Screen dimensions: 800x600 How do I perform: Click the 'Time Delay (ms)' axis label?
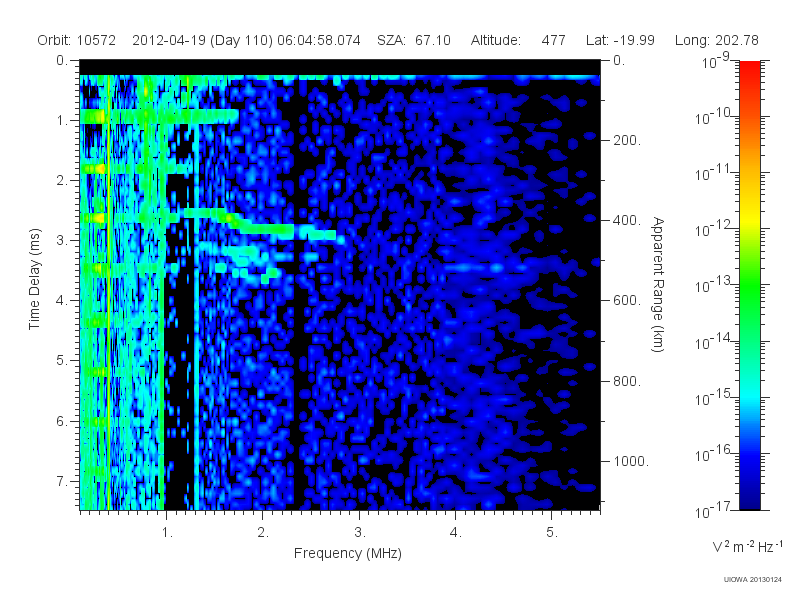pyautogui.click(x=34, y=279)
